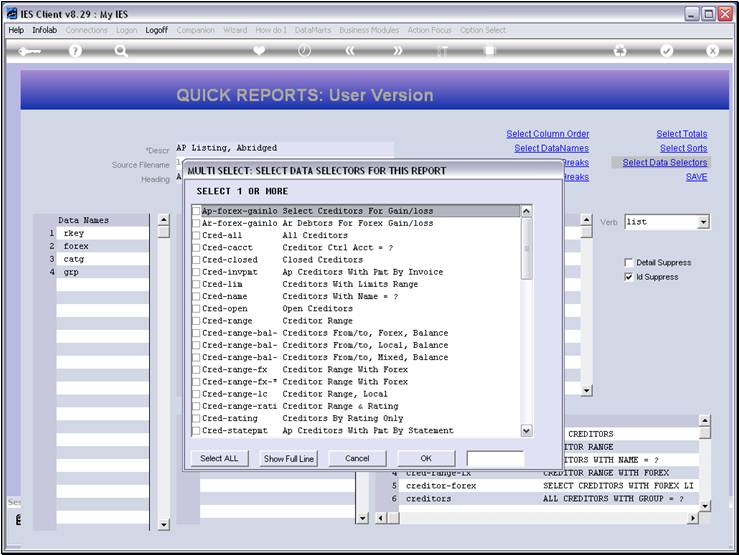This screenshot has width=739, height=555.
Task: Click the heart favorites icon
Action: (259, 50)
